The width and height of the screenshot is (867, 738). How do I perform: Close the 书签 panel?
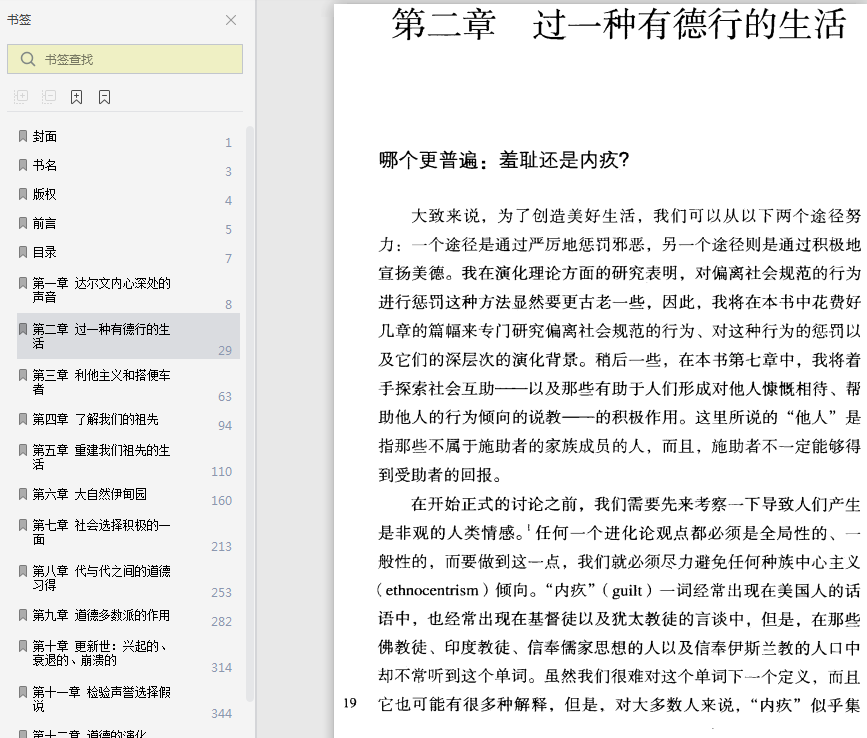[231, 20]
